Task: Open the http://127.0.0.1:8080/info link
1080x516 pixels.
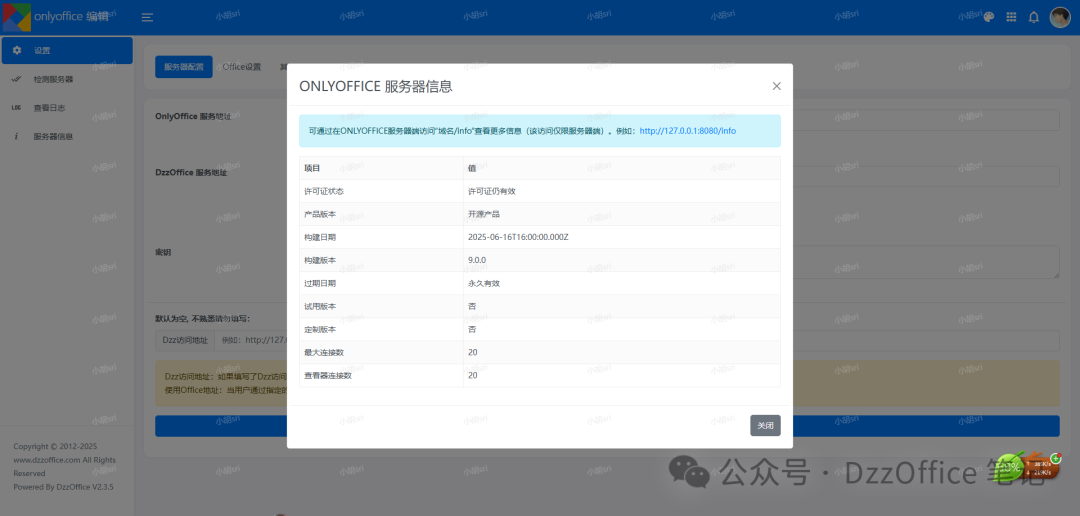Action: point(687,130)
